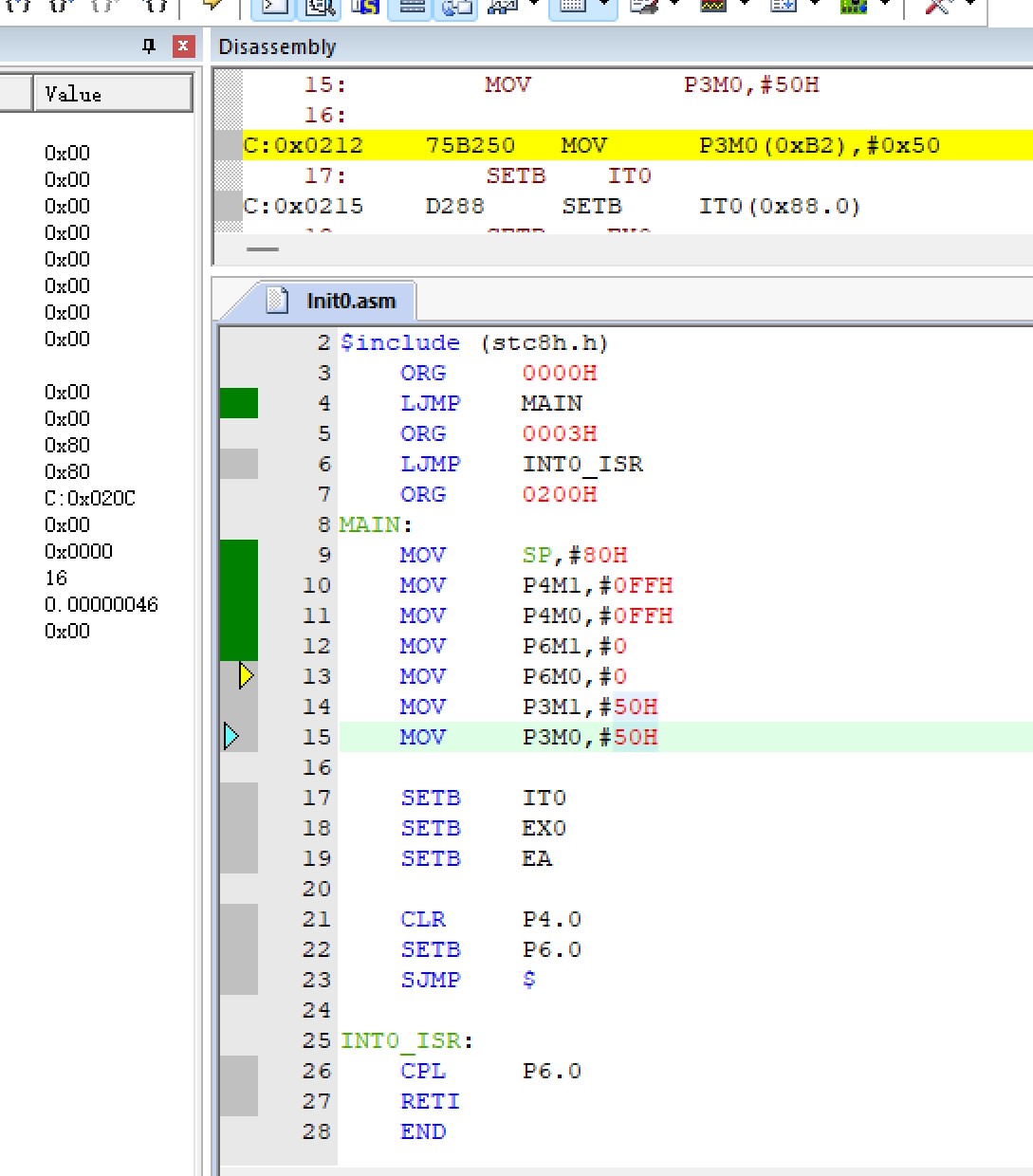Click P4.0 operand on line 21

(x=552, y=919)
